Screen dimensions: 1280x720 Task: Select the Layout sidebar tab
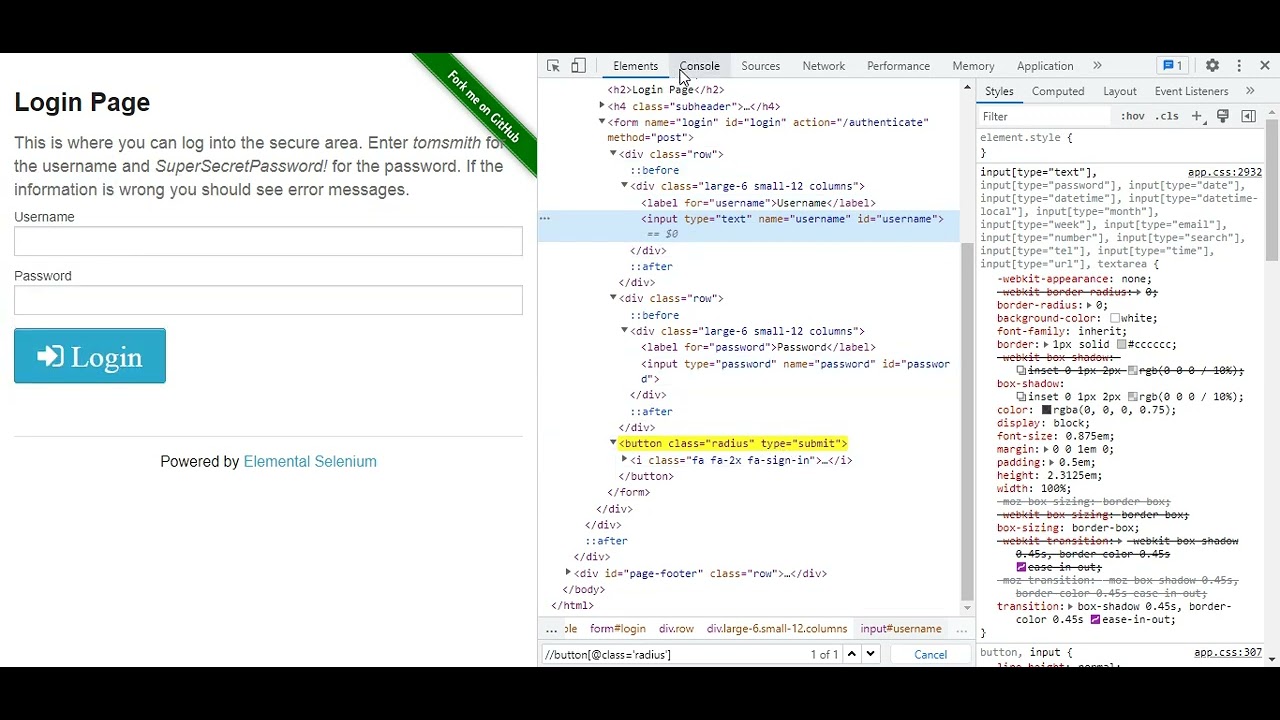pyautogui.click(x=1119, y=91)
